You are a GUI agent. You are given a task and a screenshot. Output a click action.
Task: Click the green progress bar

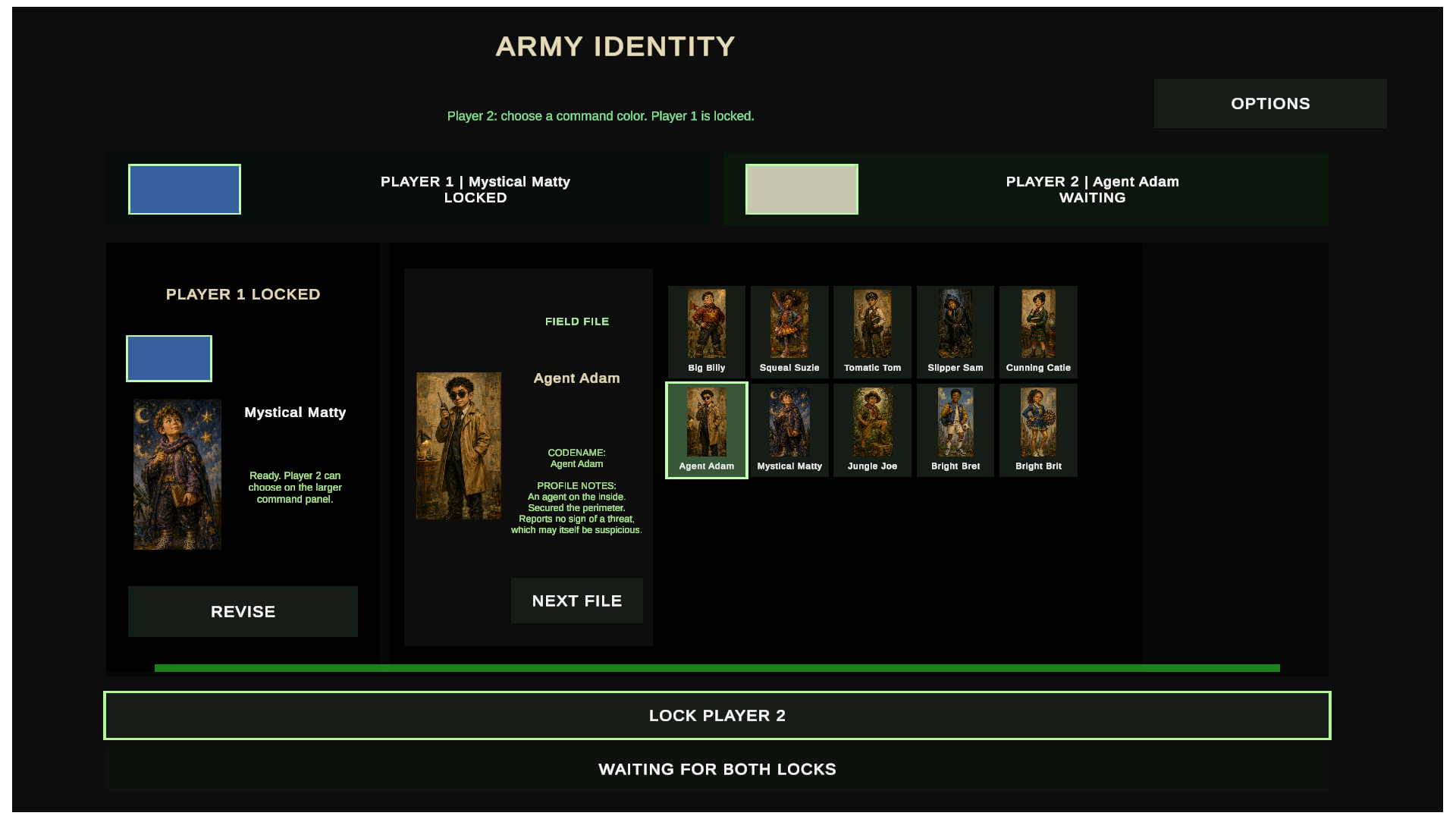click(717, 668)
